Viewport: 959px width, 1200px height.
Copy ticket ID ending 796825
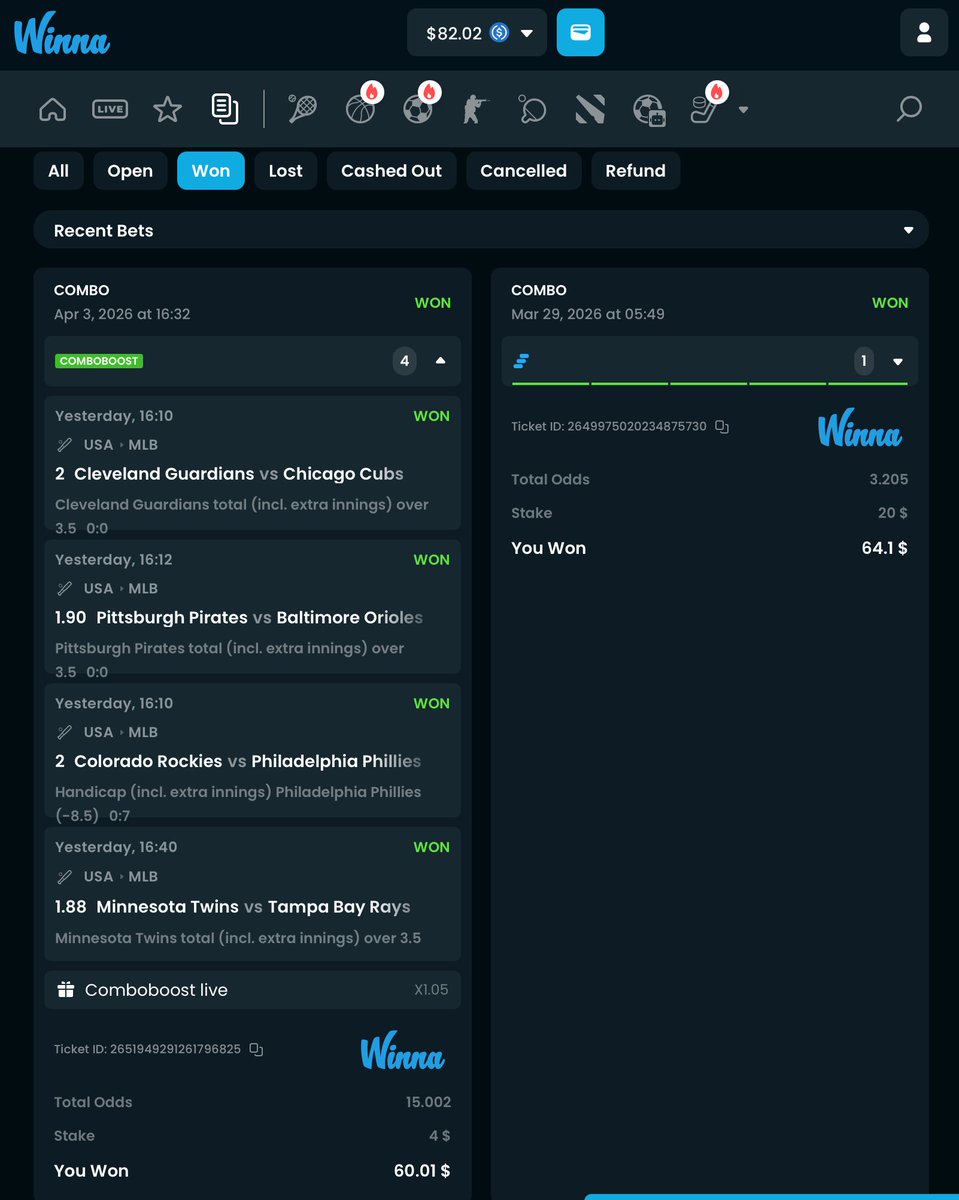point(256,1049)
